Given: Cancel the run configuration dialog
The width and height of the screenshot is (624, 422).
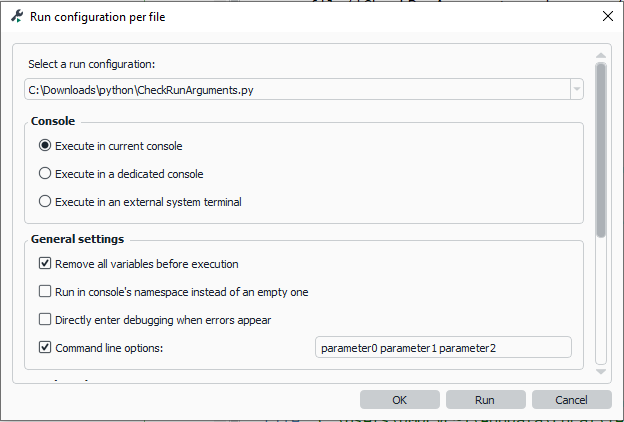Looking at the screenshot, I should click(x=571, y=400).
